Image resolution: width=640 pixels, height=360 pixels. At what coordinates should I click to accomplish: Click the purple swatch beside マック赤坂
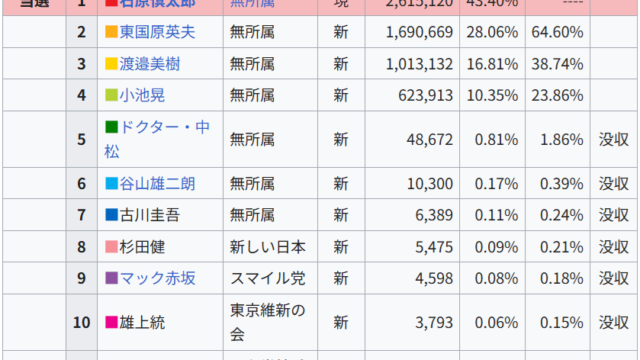[111, 278]
